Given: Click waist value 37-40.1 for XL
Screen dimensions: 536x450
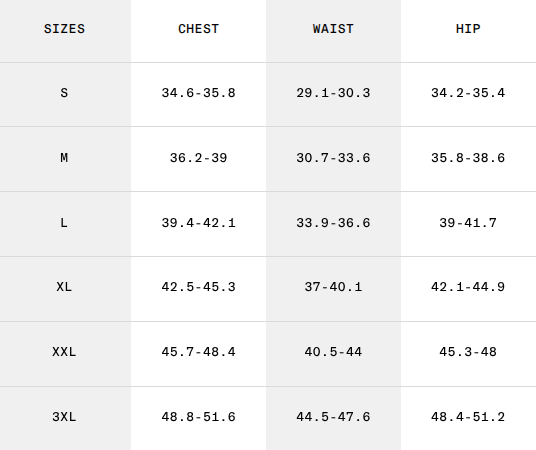Looking at the screenshot, I should tap(333, 287).
